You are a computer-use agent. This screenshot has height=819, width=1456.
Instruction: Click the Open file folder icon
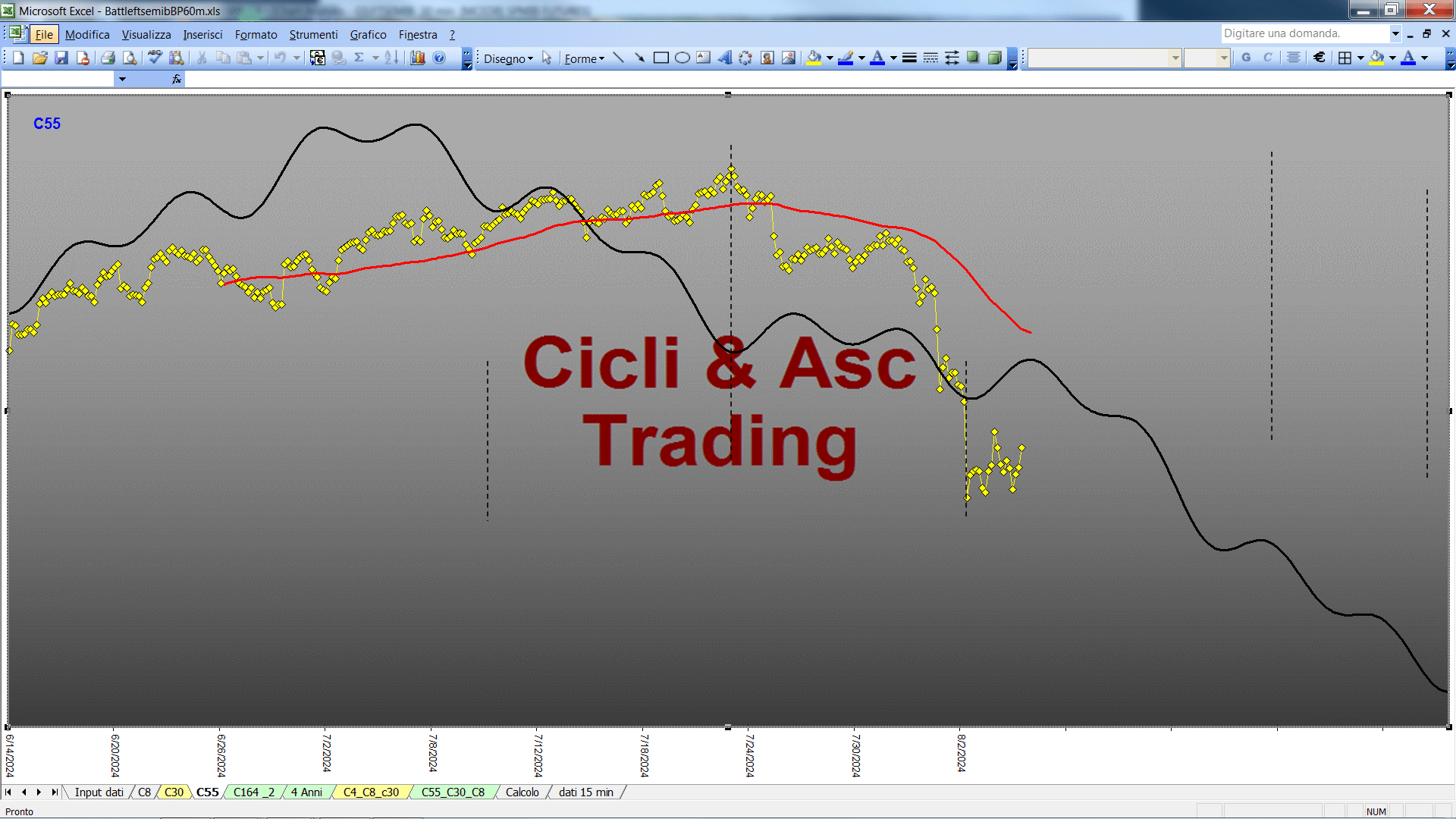click(40, 58)
